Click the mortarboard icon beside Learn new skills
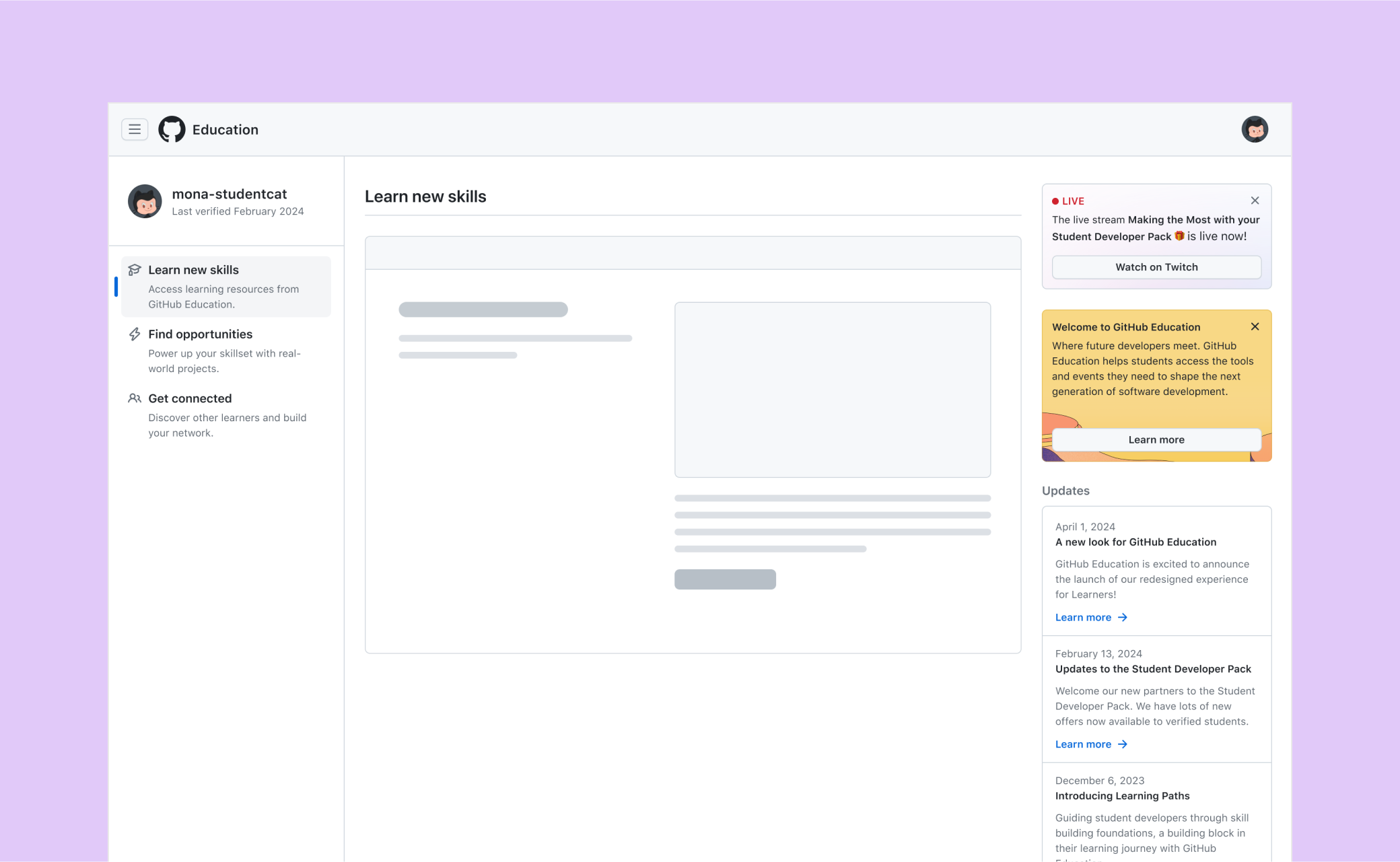Image resolution: width=1400 pixels, height=862 pixels. pyautogui.click(x=135, y=270)
